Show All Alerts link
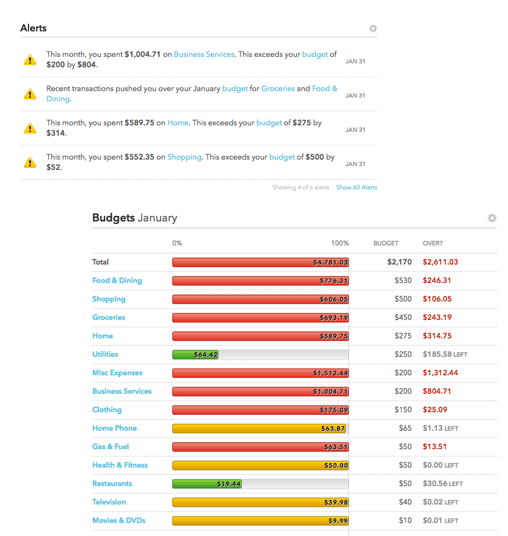Viewport: 508px width, 536px height. click(357, 187)
